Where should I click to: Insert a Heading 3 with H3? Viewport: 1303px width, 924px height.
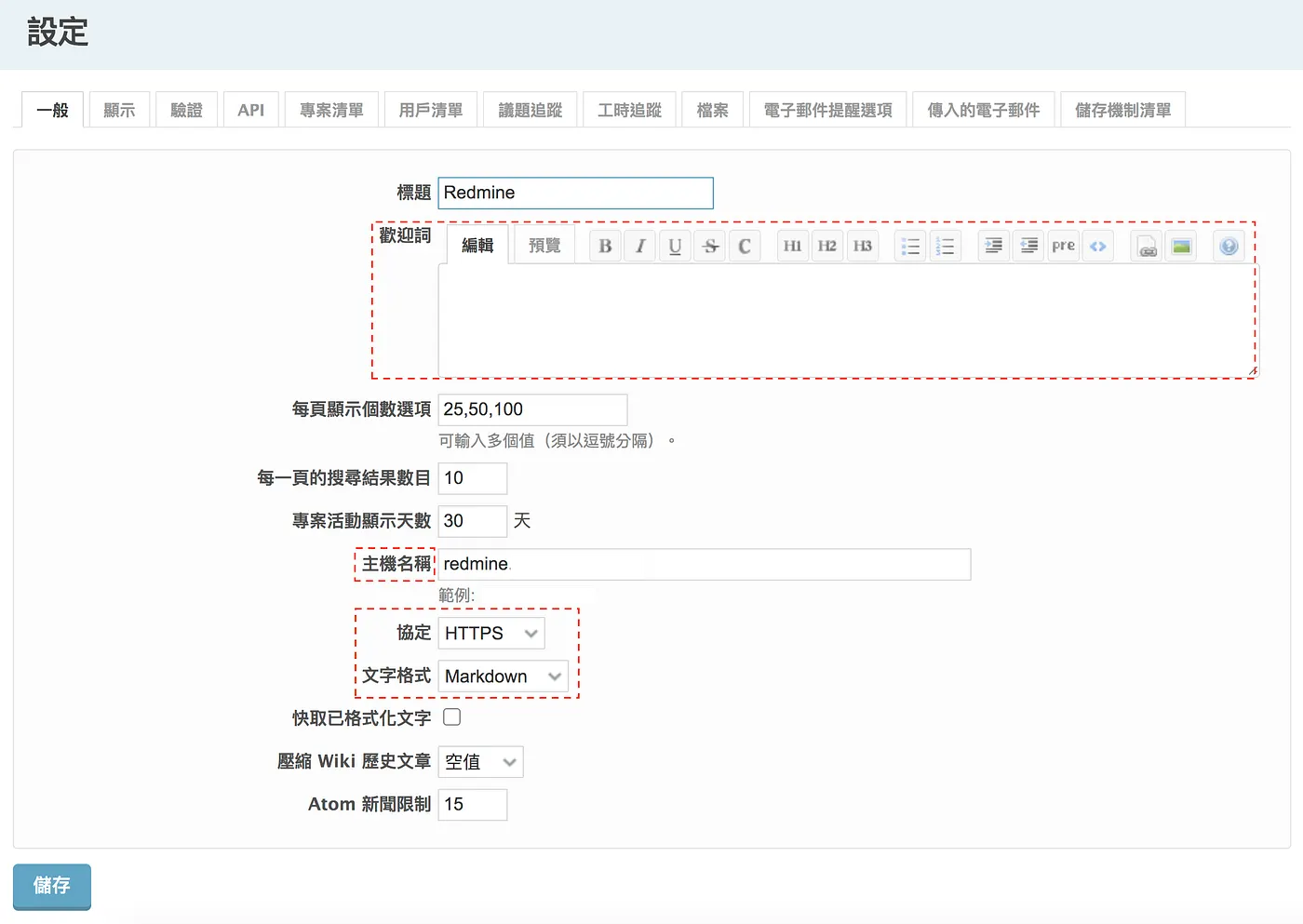pos(863,246)
